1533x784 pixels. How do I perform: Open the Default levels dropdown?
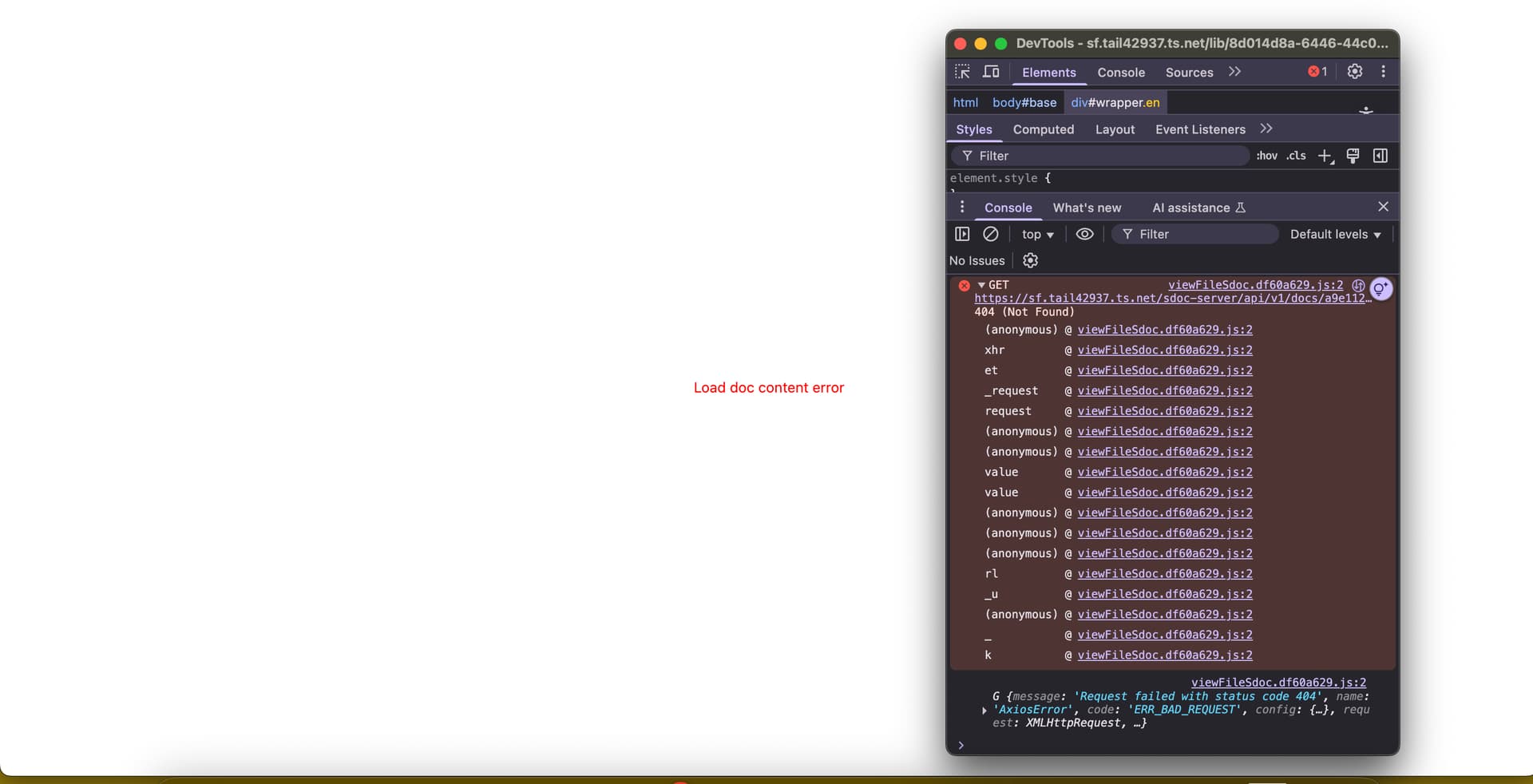click(1335, 234)
